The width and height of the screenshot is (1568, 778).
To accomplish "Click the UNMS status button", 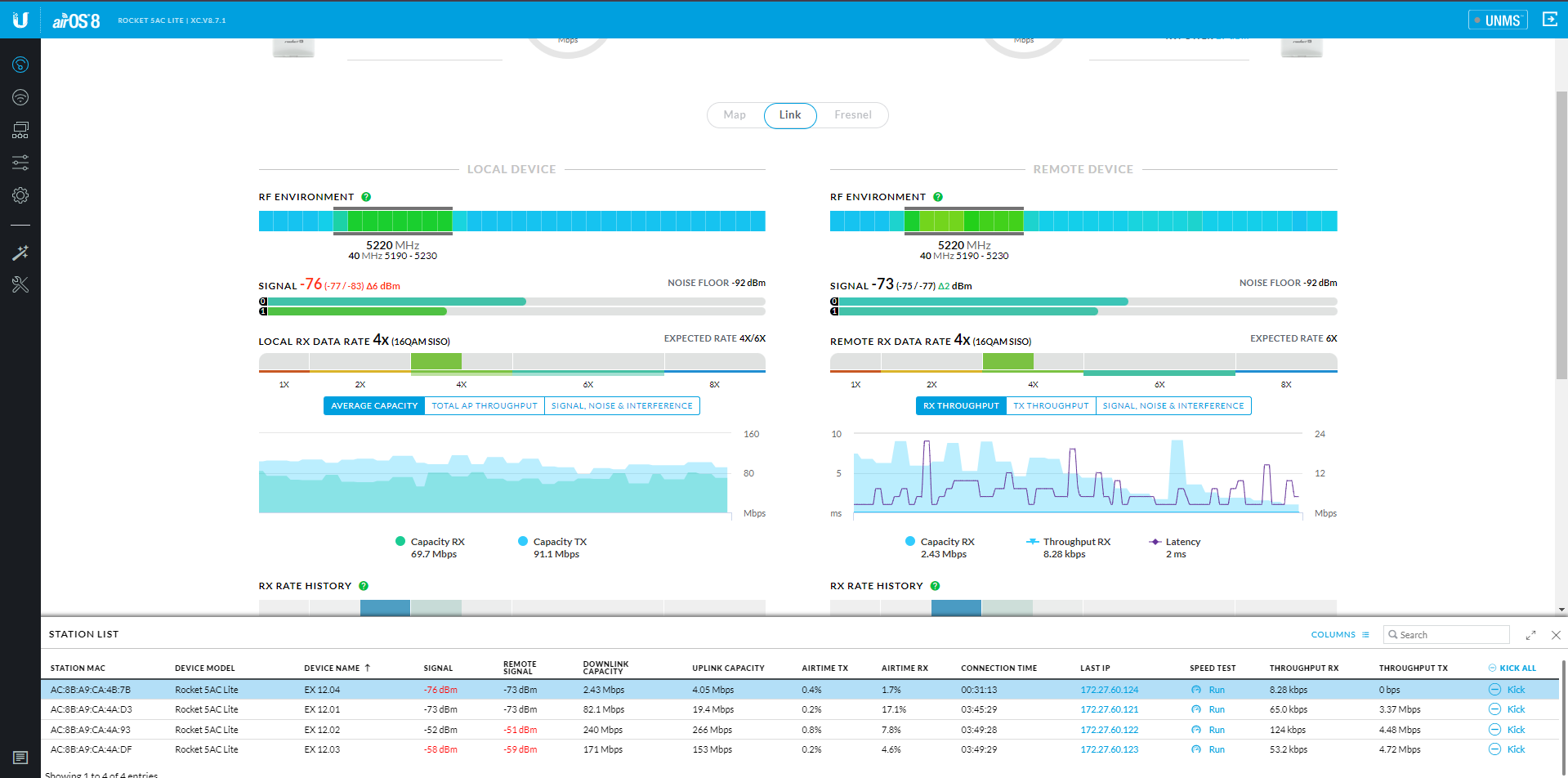I will point(1498,20).
